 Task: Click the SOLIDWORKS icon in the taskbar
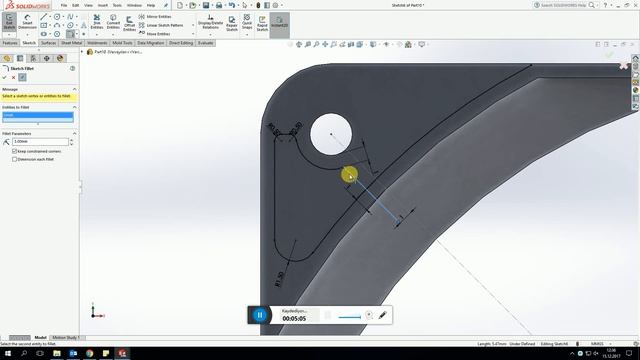[x=122, y=353]
